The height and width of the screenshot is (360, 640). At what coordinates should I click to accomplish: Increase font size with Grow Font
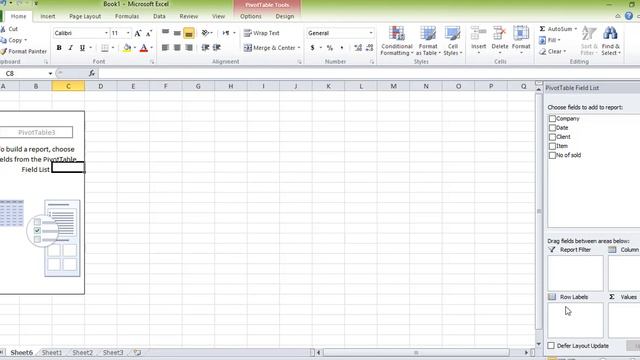tap(138, 33)
